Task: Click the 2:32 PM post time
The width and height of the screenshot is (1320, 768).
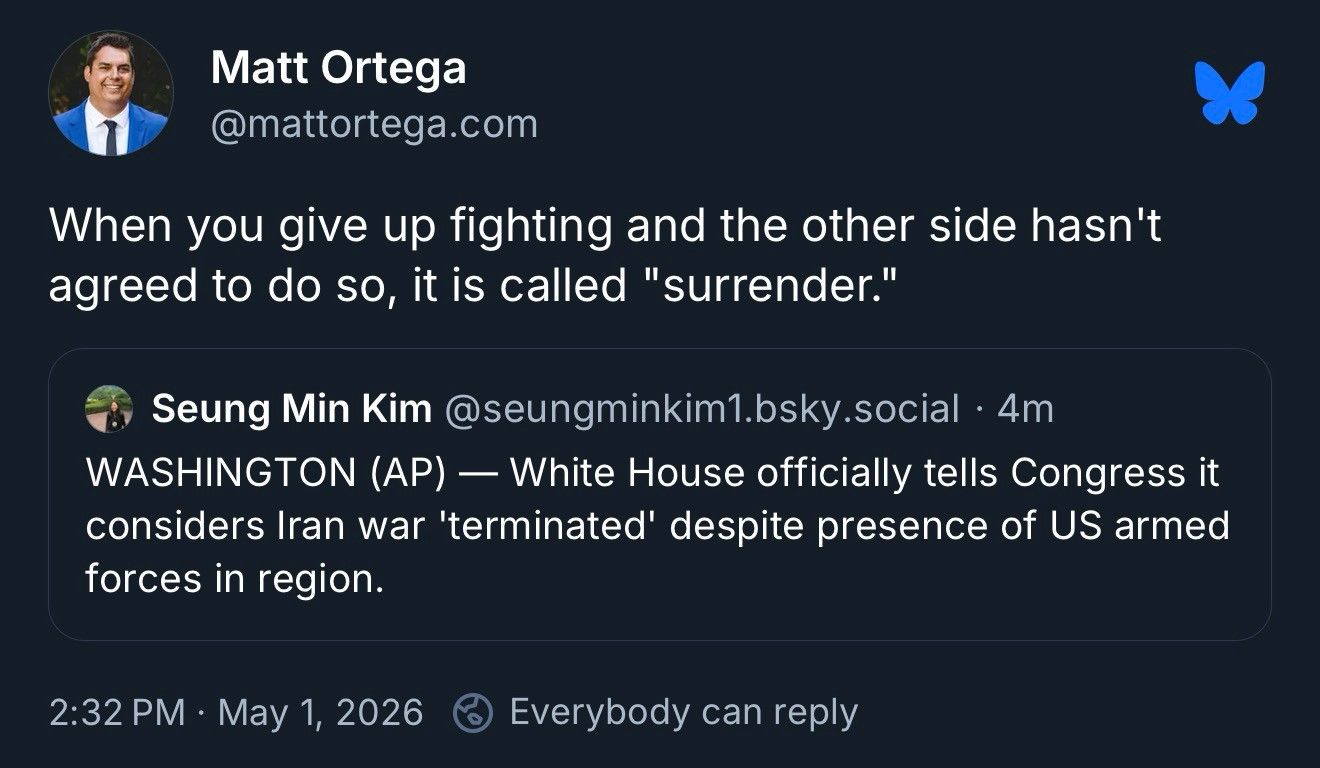Action: click(117, 713)
